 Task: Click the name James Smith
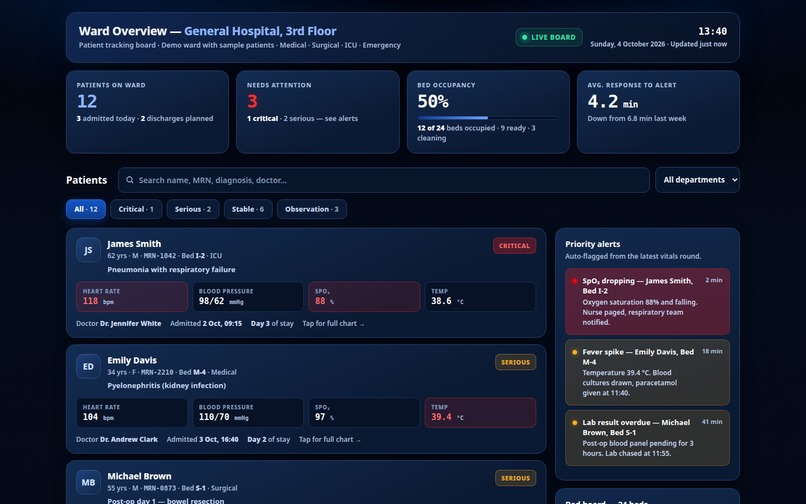[134, 244]
